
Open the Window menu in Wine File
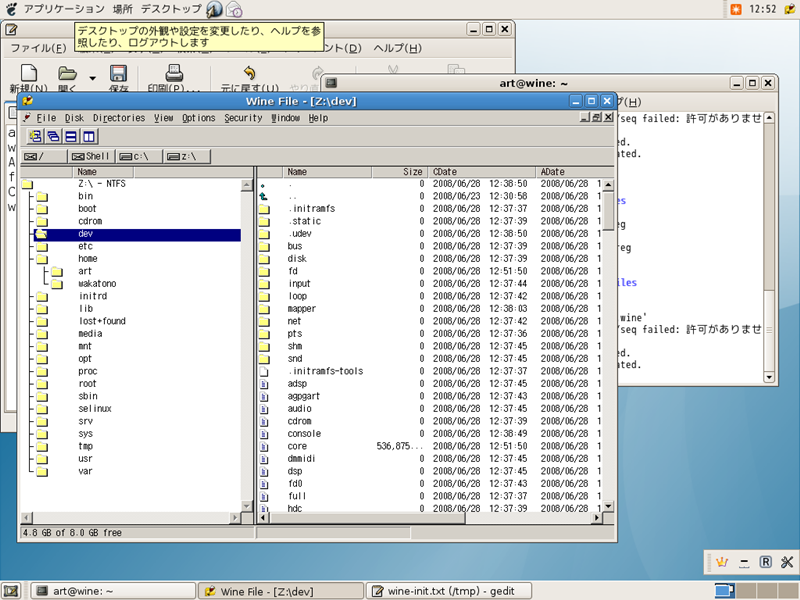click(x=285, y=118)
